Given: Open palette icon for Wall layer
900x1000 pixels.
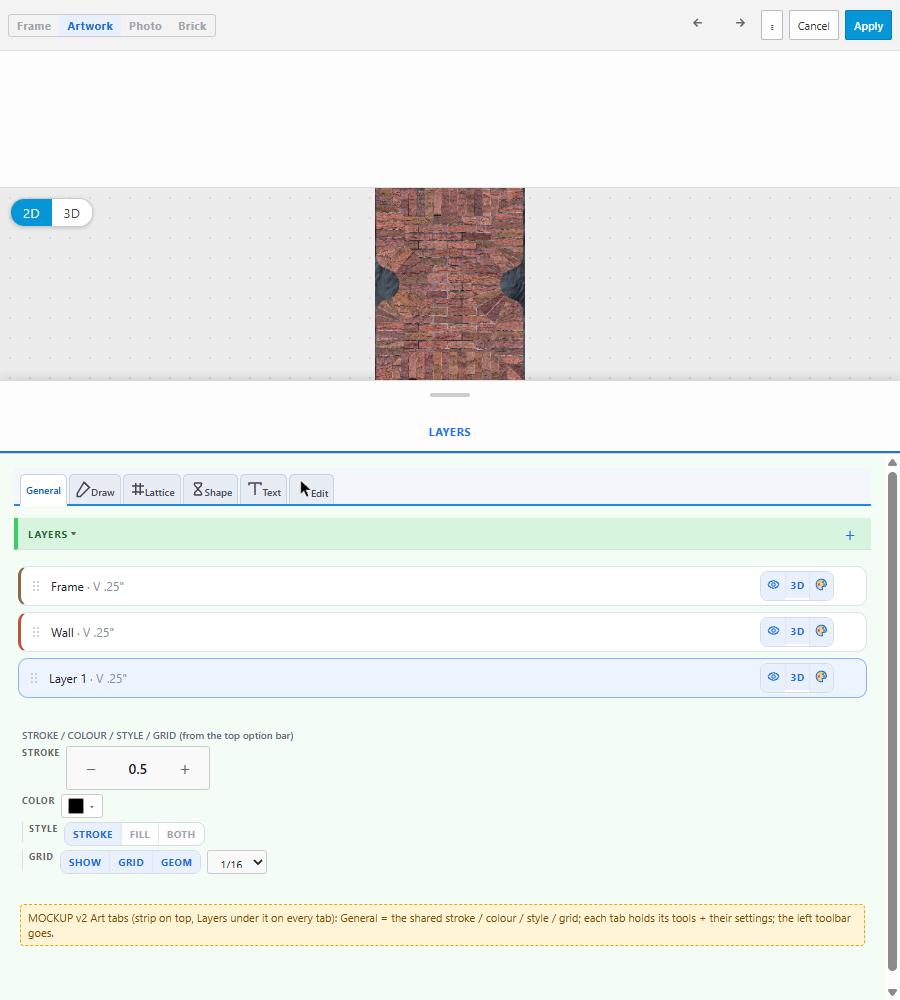Looking at the screenshot, I should click(821, 631).
